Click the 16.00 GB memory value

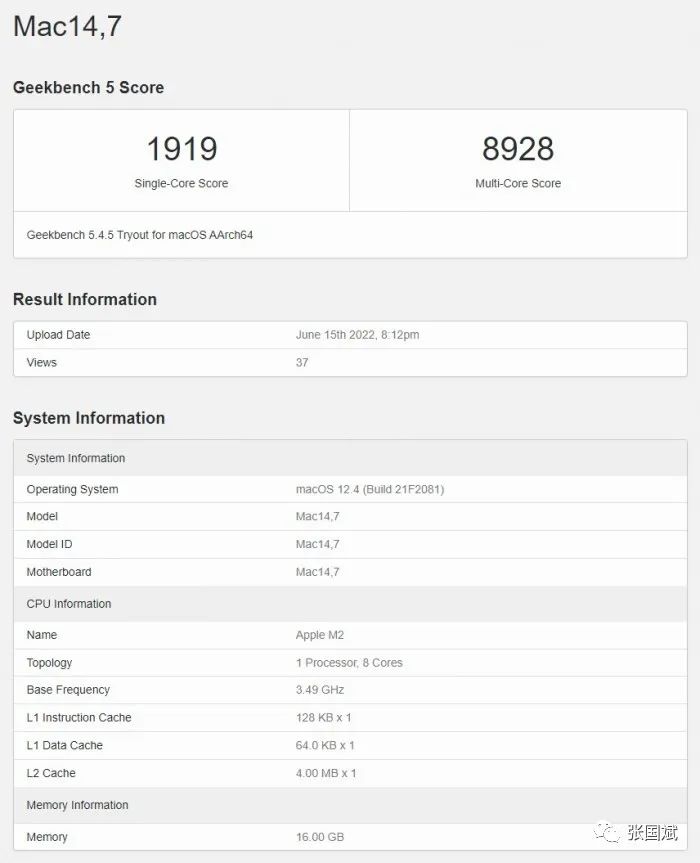tap(320, 837)
